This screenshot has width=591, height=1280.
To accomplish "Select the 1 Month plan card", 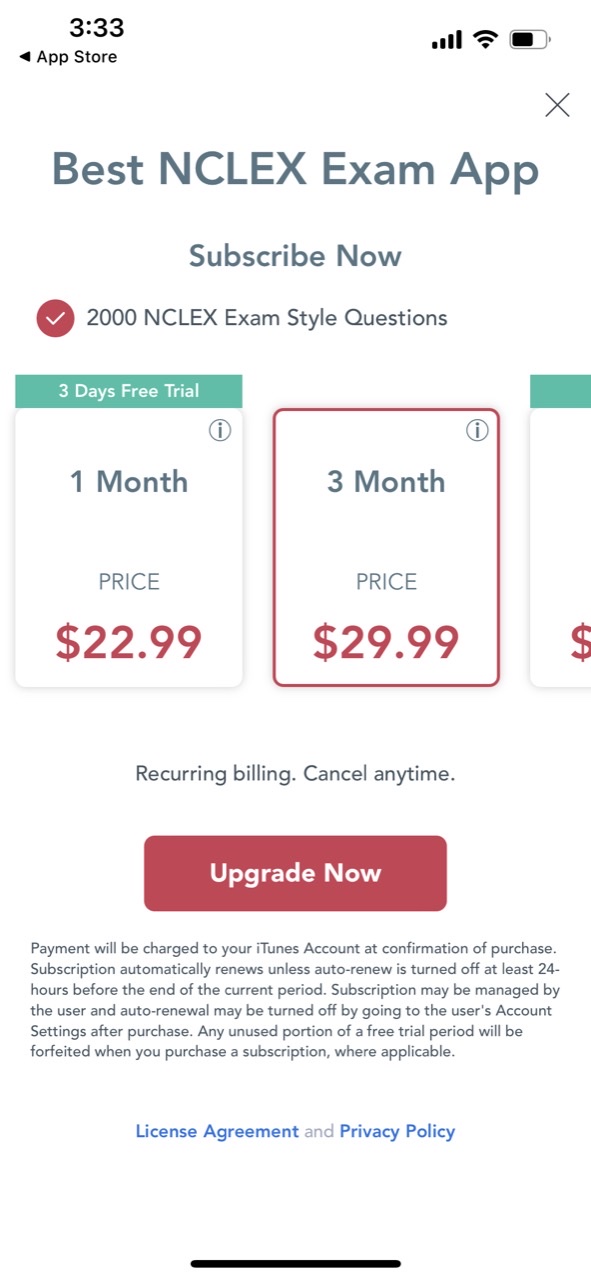I will [129, 547].
